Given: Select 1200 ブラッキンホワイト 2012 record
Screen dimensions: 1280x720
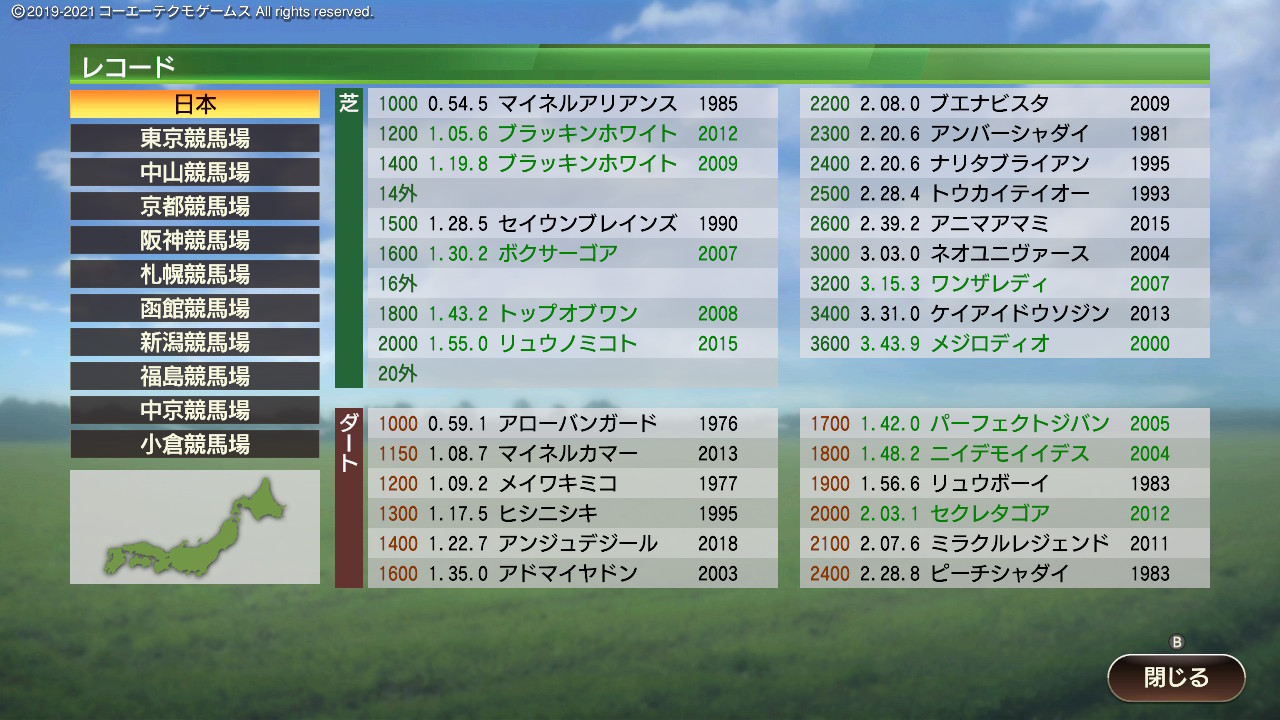Looking at the screenshot, I should (x=573, y=133).
